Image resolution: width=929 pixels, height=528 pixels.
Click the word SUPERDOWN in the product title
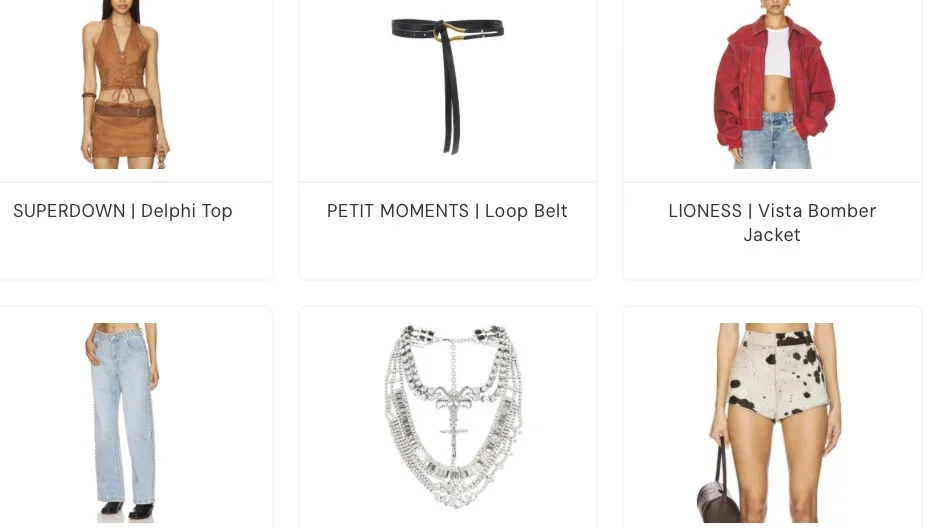(x=69, y=211)
